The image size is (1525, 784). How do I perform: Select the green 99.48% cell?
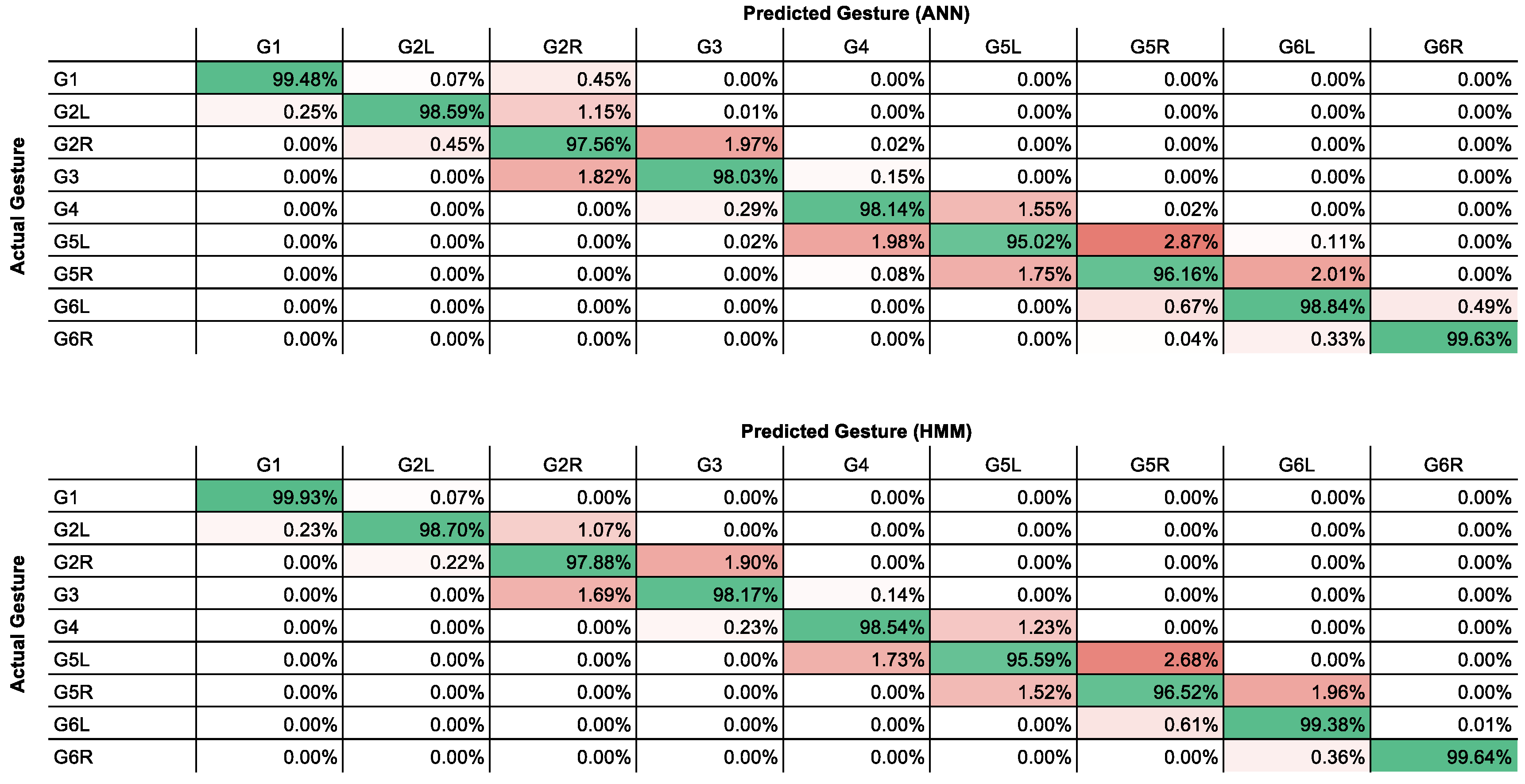point(269,79)
